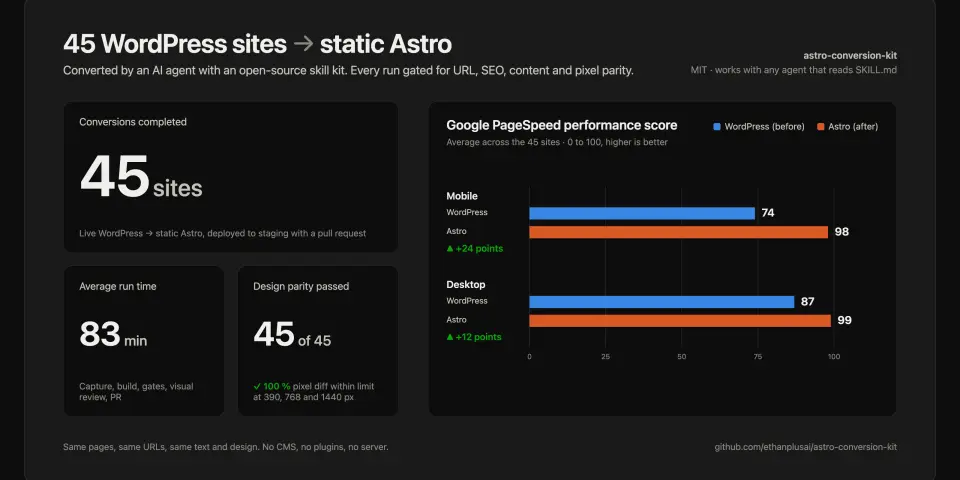The image size is (960, 480).
Task: Click the 87 score label
Action: pyautogui.click(x=808, y=302)
